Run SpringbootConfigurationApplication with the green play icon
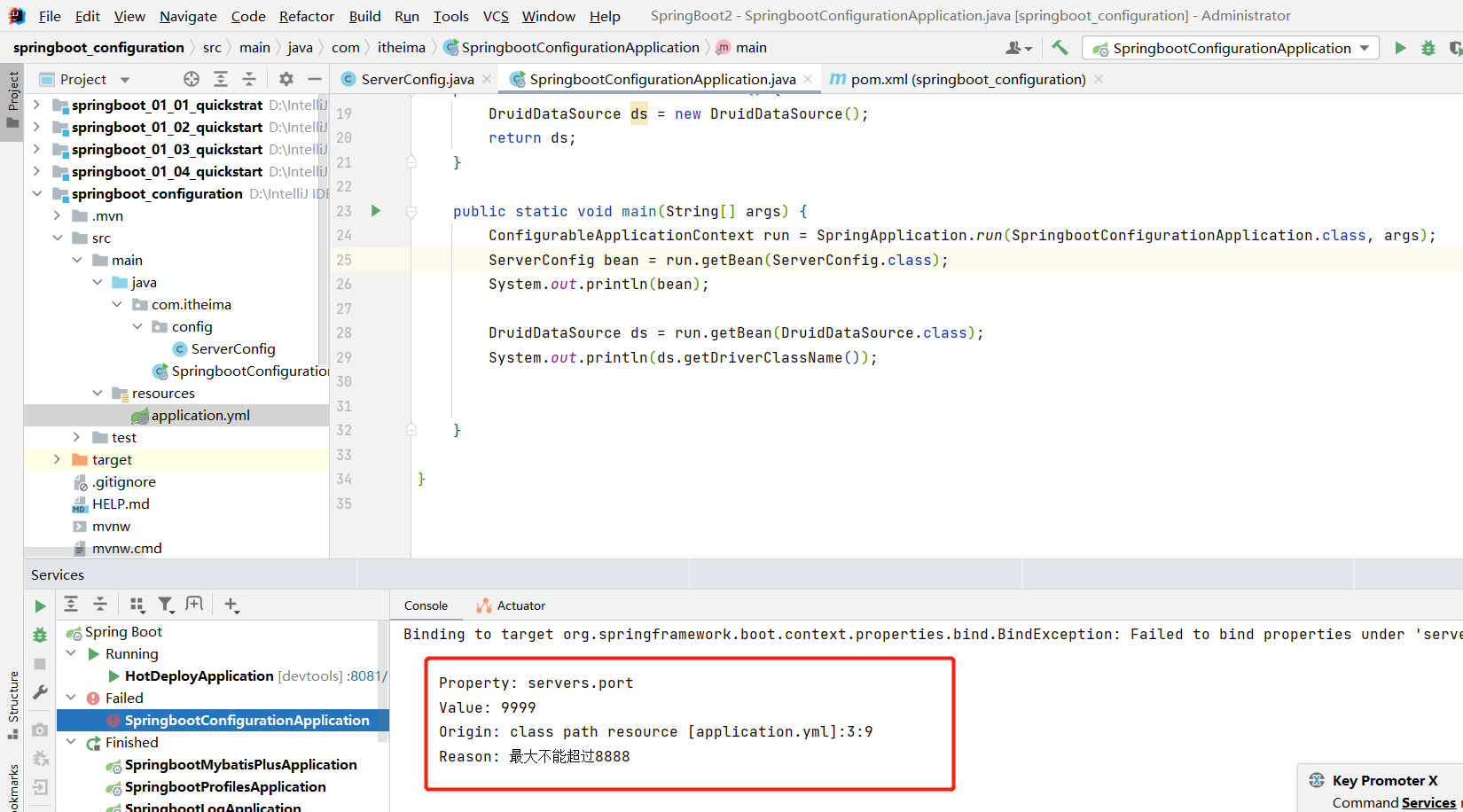The width and height of the screenshot is (1463, 812). coord(1400,48)
